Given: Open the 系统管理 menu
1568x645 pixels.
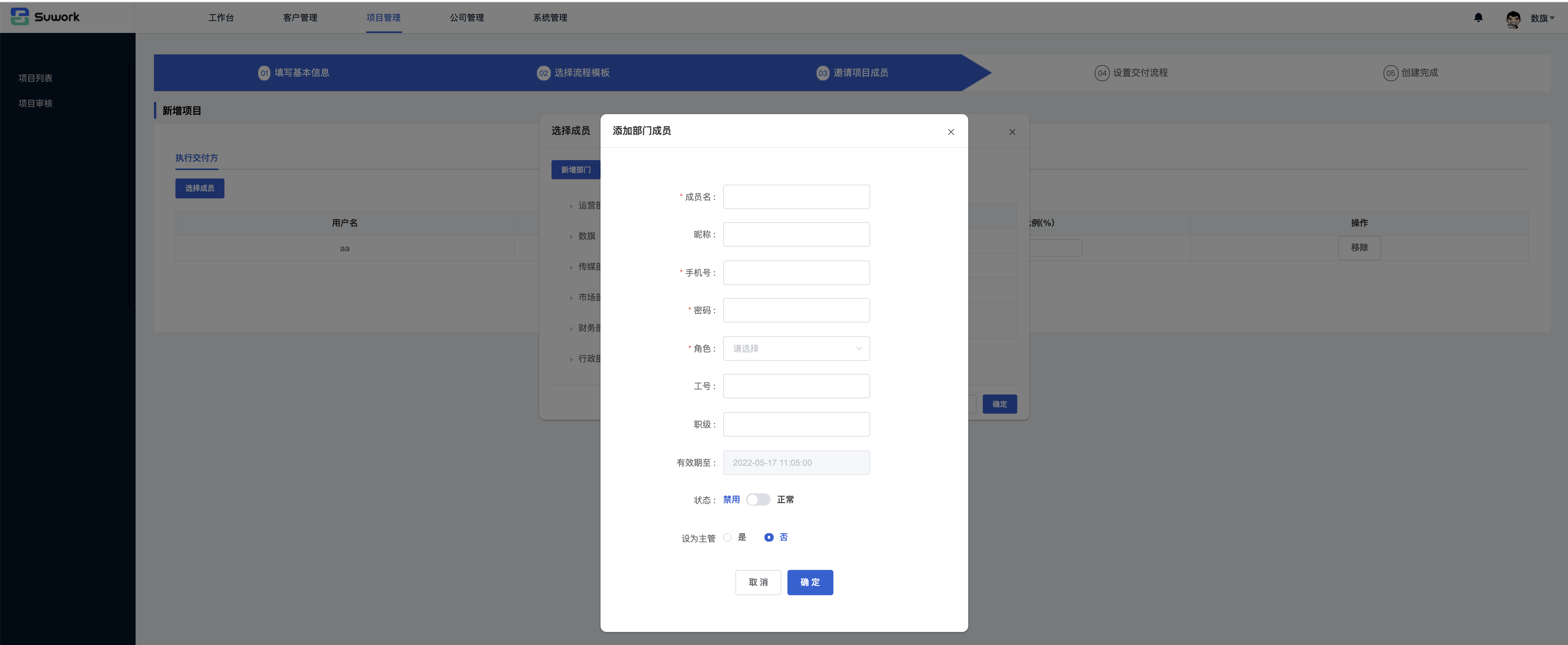Looking at the screenshot, I should (x=550, y=18).
